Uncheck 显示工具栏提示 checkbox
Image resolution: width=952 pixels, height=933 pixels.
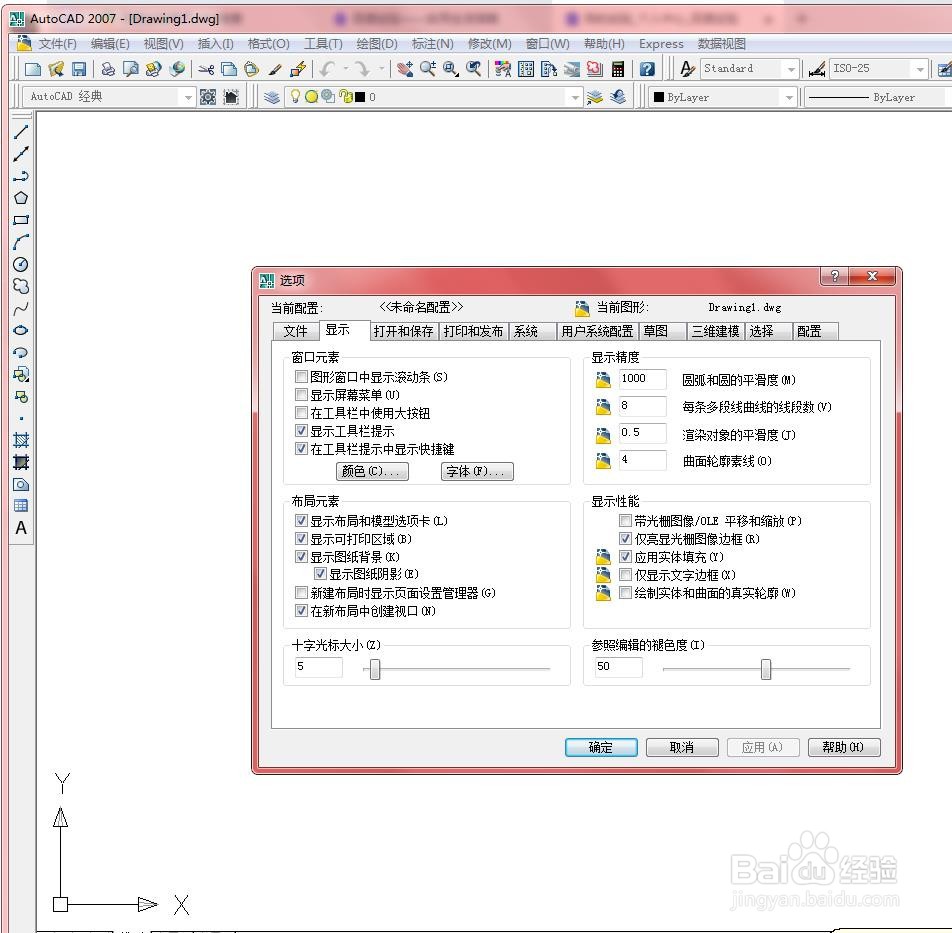click(x=301, y=430)
